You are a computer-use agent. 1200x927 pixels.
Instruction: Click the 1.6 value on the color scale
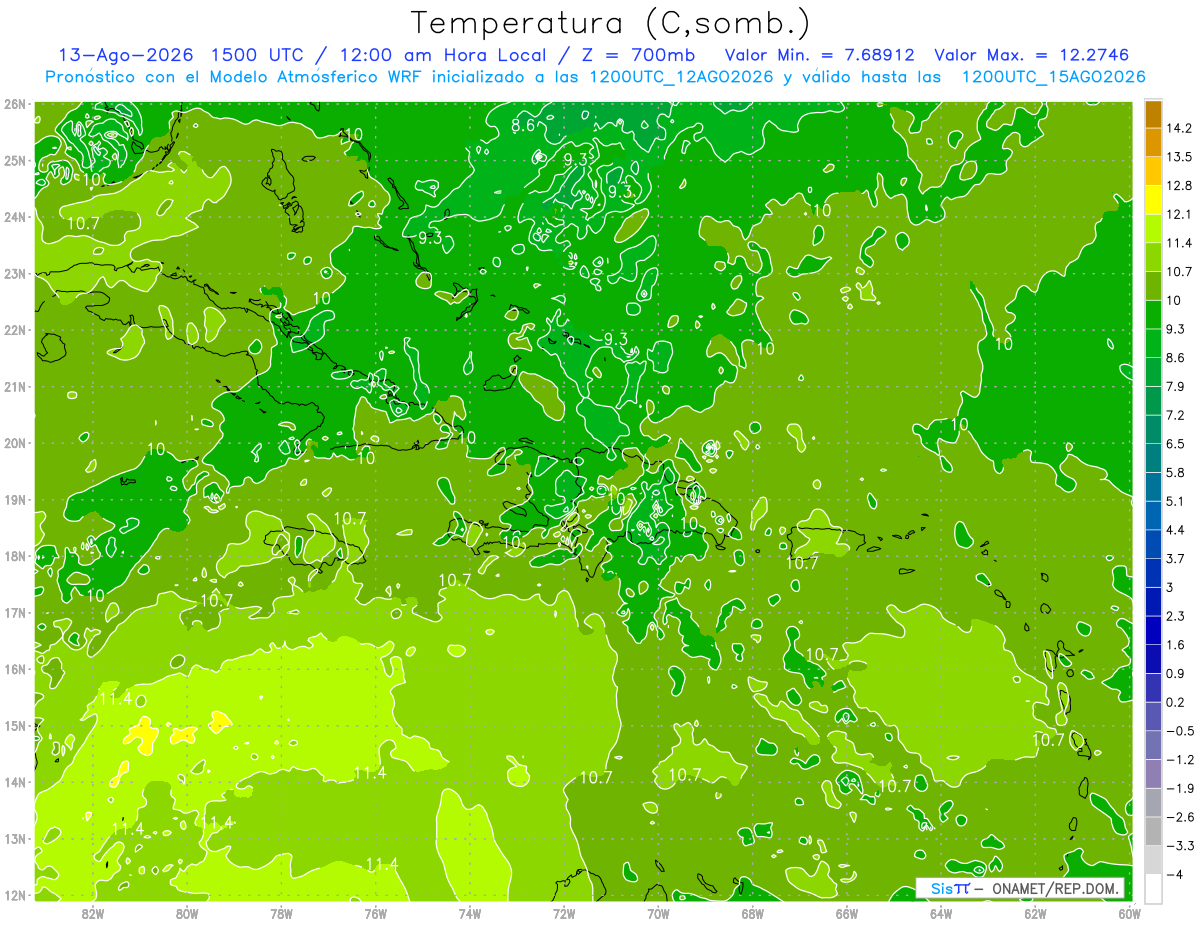point(1176,645)
